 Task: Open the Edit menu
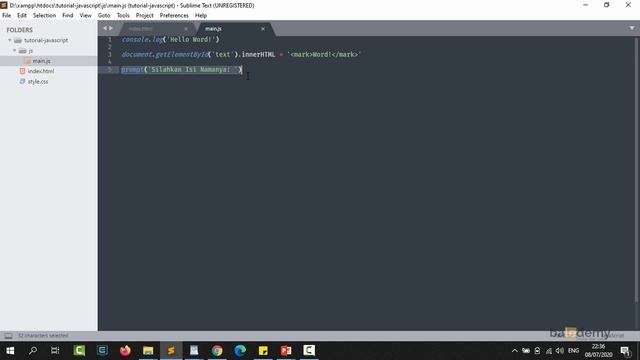[22, 16]
